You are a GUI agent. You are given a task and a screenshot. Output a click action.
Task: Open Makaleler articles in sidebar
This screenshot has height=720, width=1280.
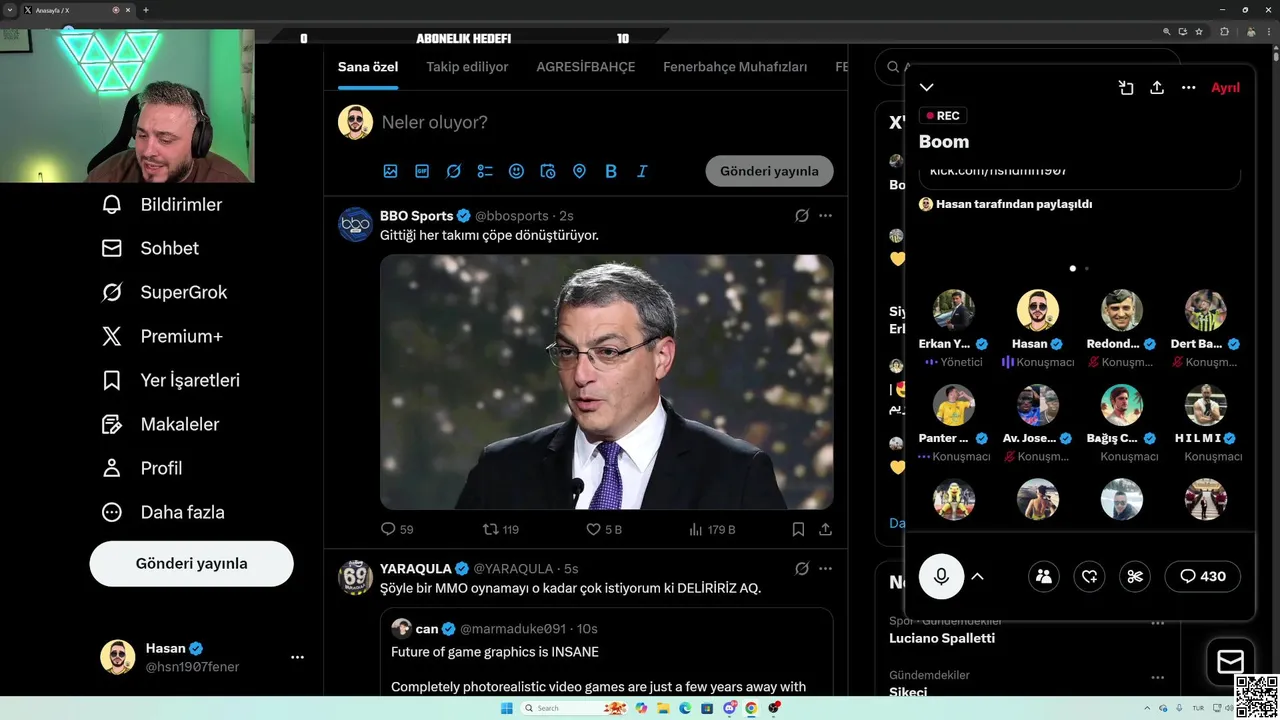tap(160, 424)
